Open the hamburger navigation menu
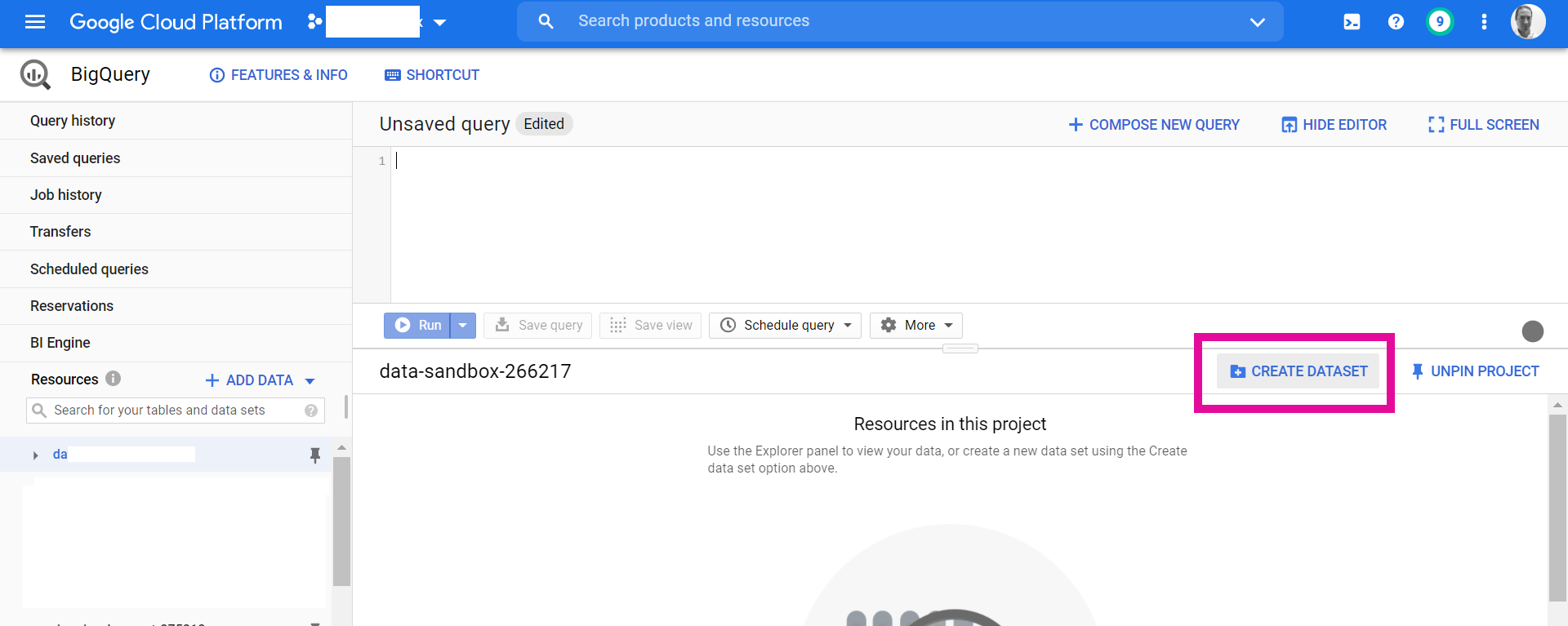 [35, 22]
